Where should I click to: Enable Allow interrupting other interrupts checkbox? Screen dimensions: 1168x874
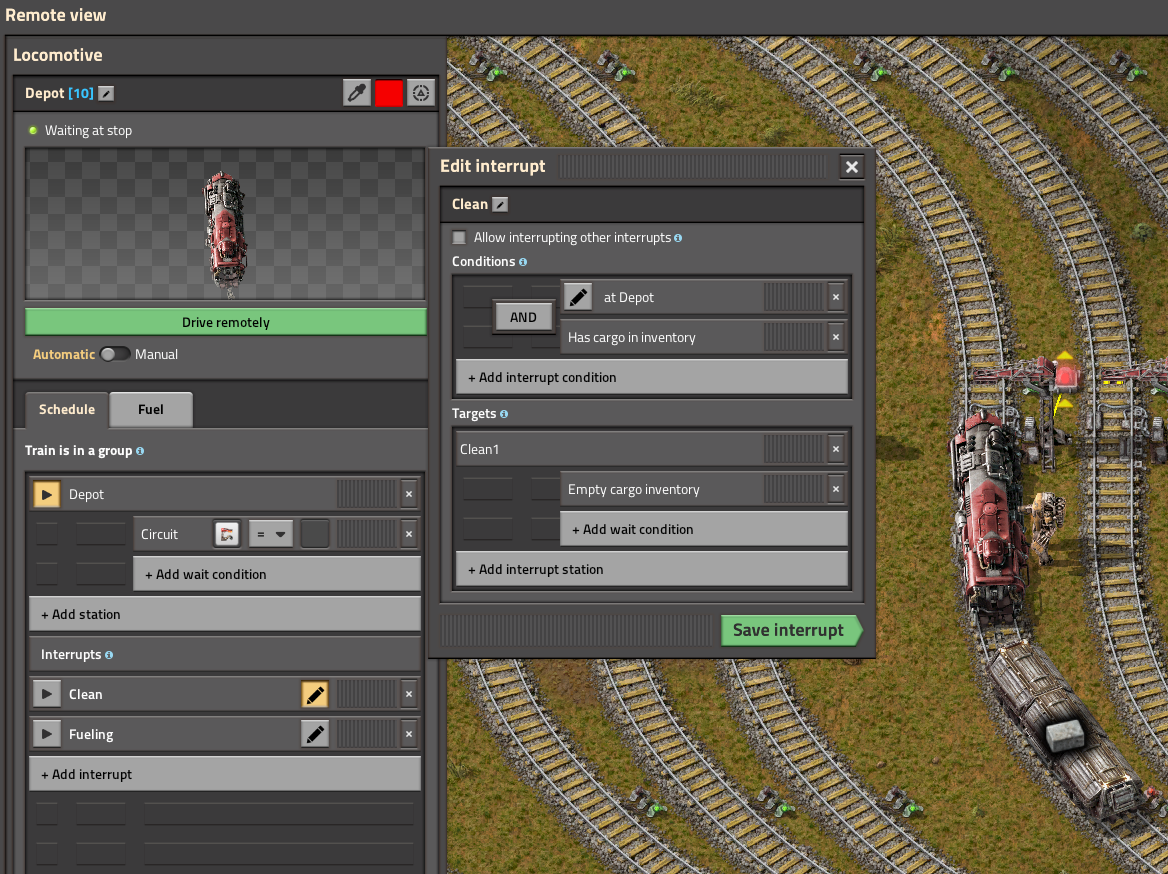459,238
